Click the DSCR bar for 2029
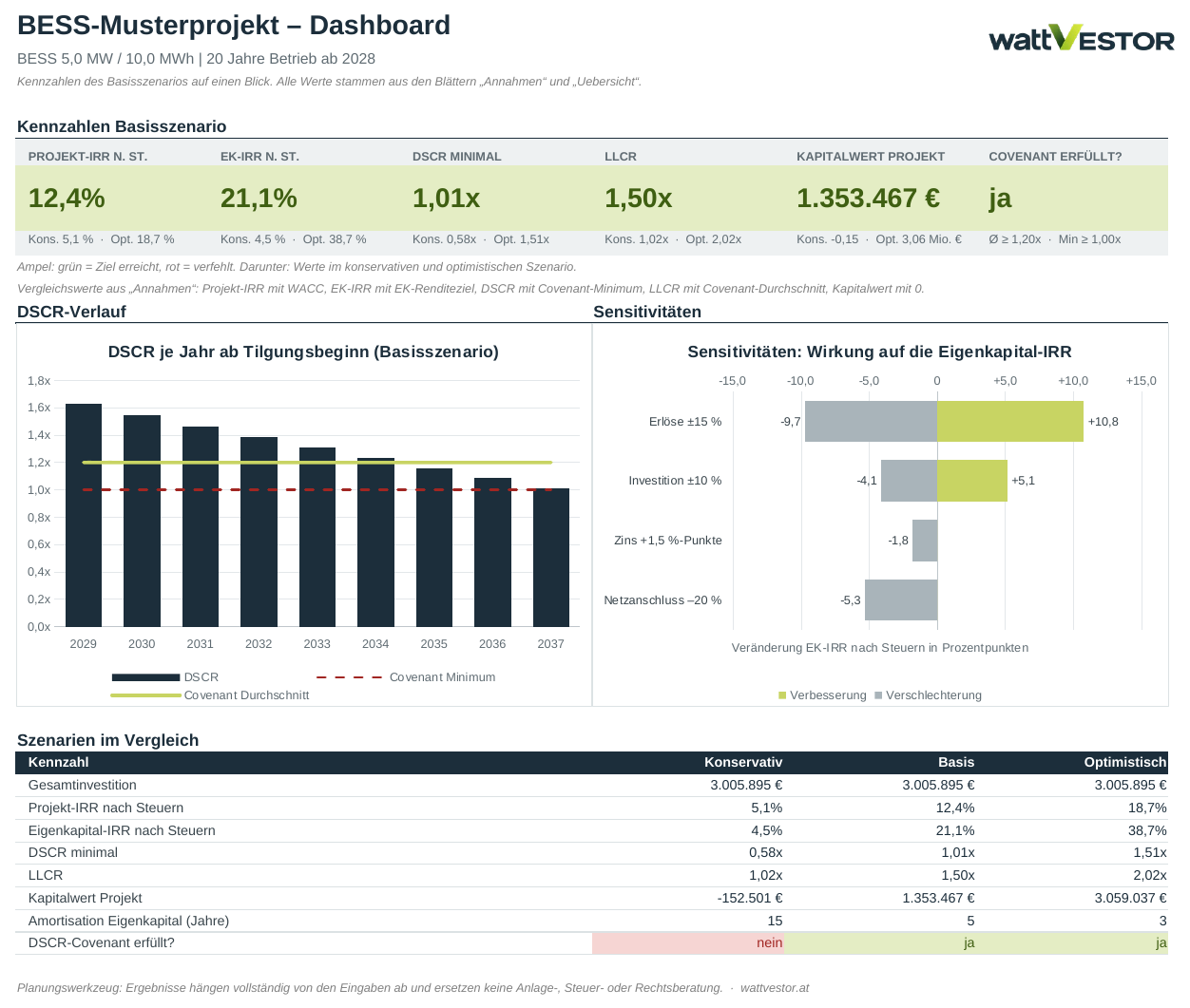1190x1008 pixels. coord(84,515)
